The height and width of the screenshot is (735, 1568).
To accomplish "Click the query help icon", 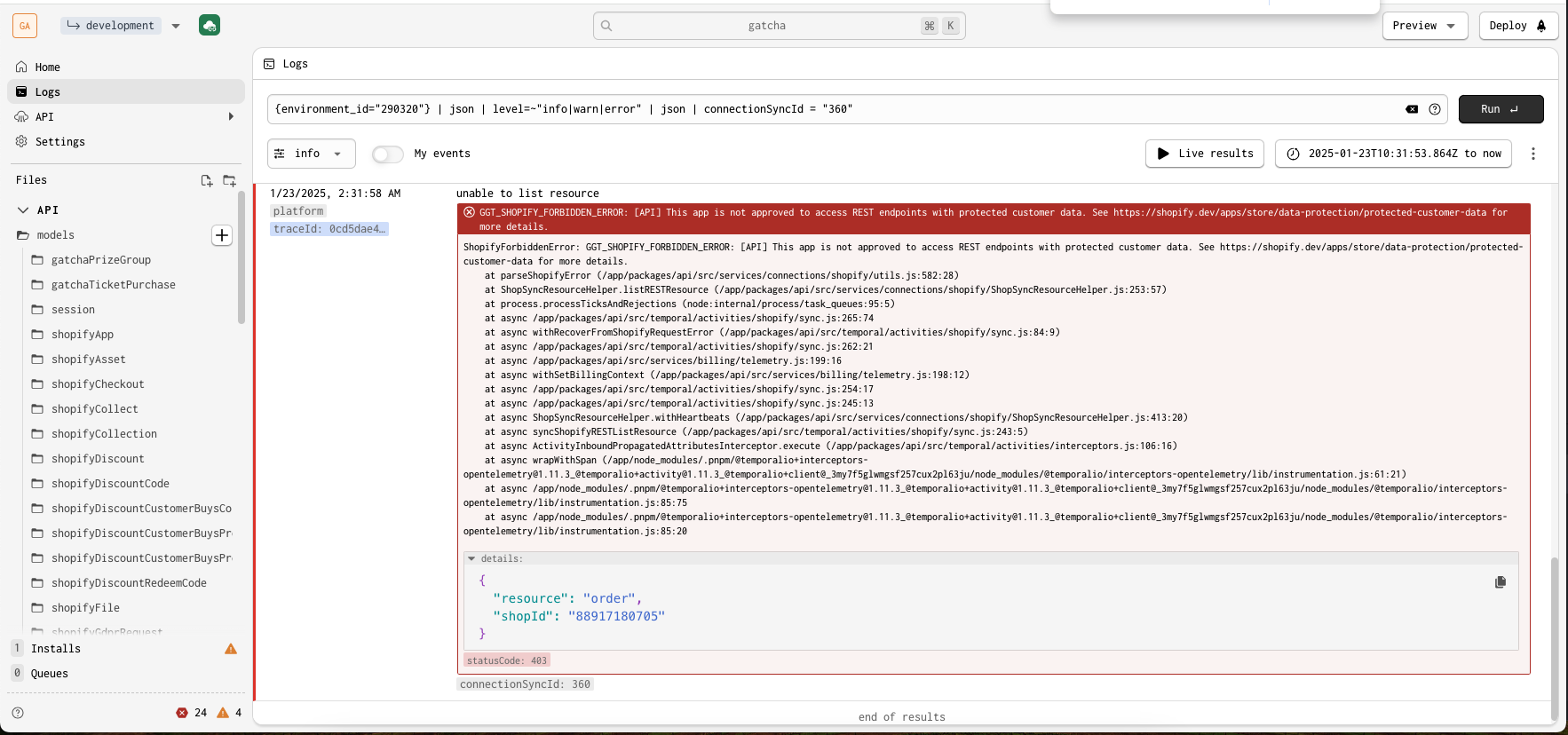I will point(1435,109).
